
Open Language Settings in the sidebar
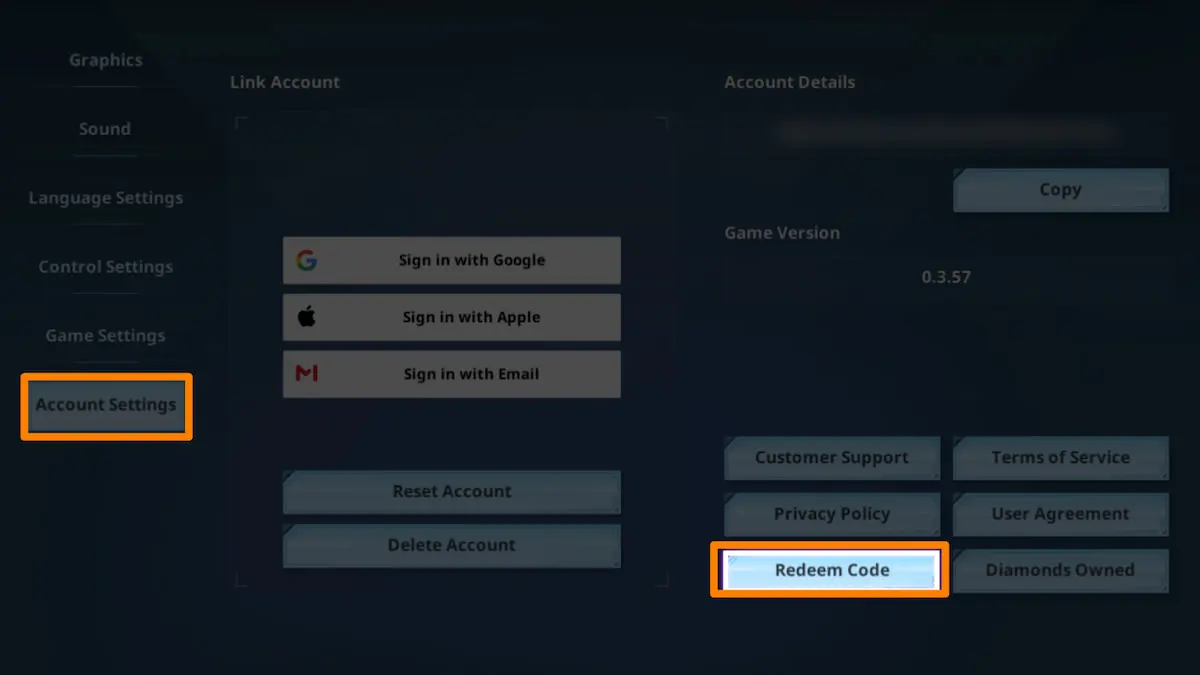[x=105, y=198]
